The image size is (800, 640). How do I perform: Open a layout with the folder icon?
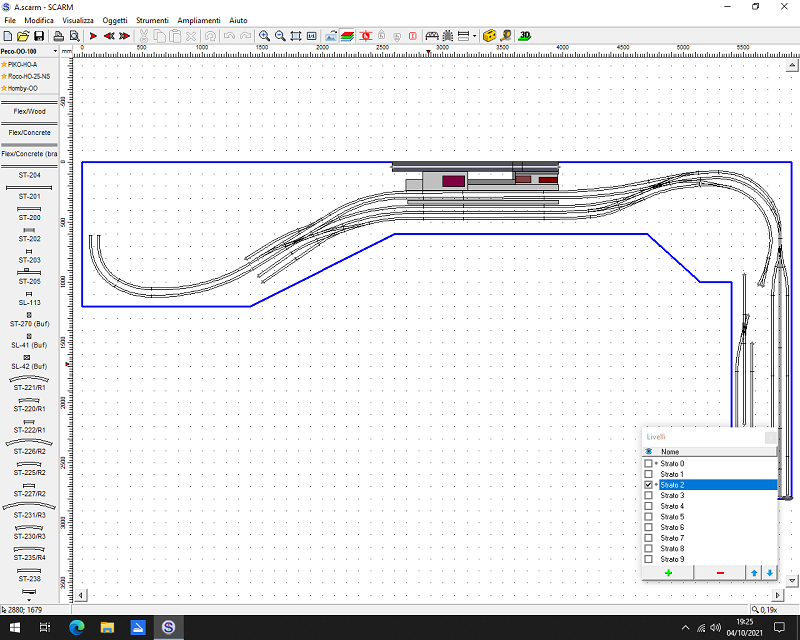(x=23, y=36)
